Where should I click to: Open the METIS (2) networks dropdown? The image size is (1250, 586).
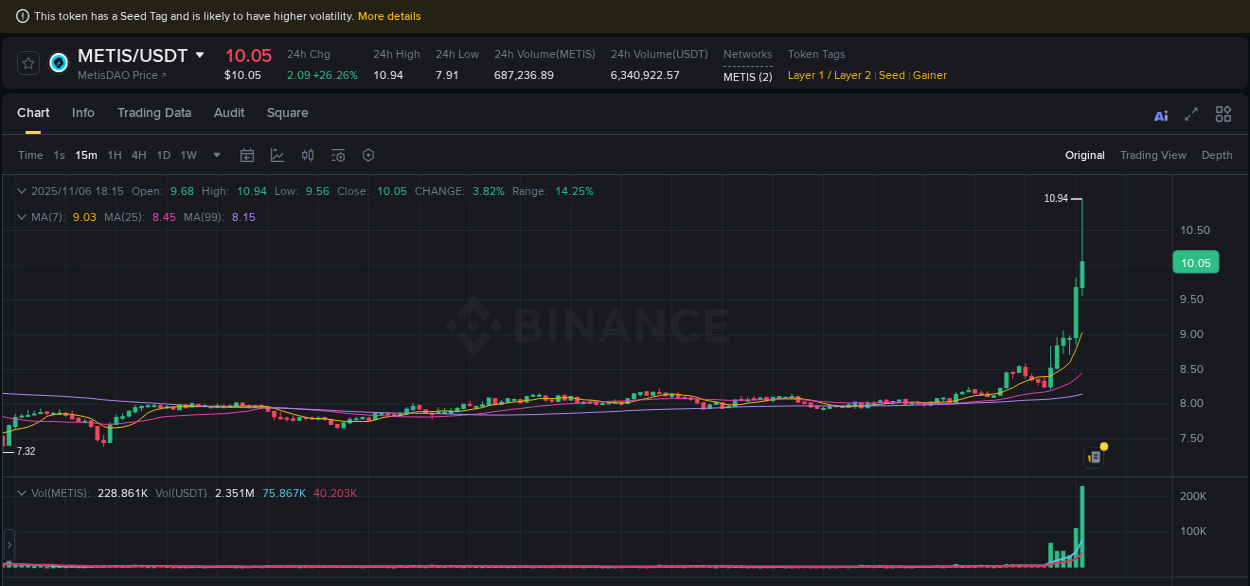[x=747, y=75]
